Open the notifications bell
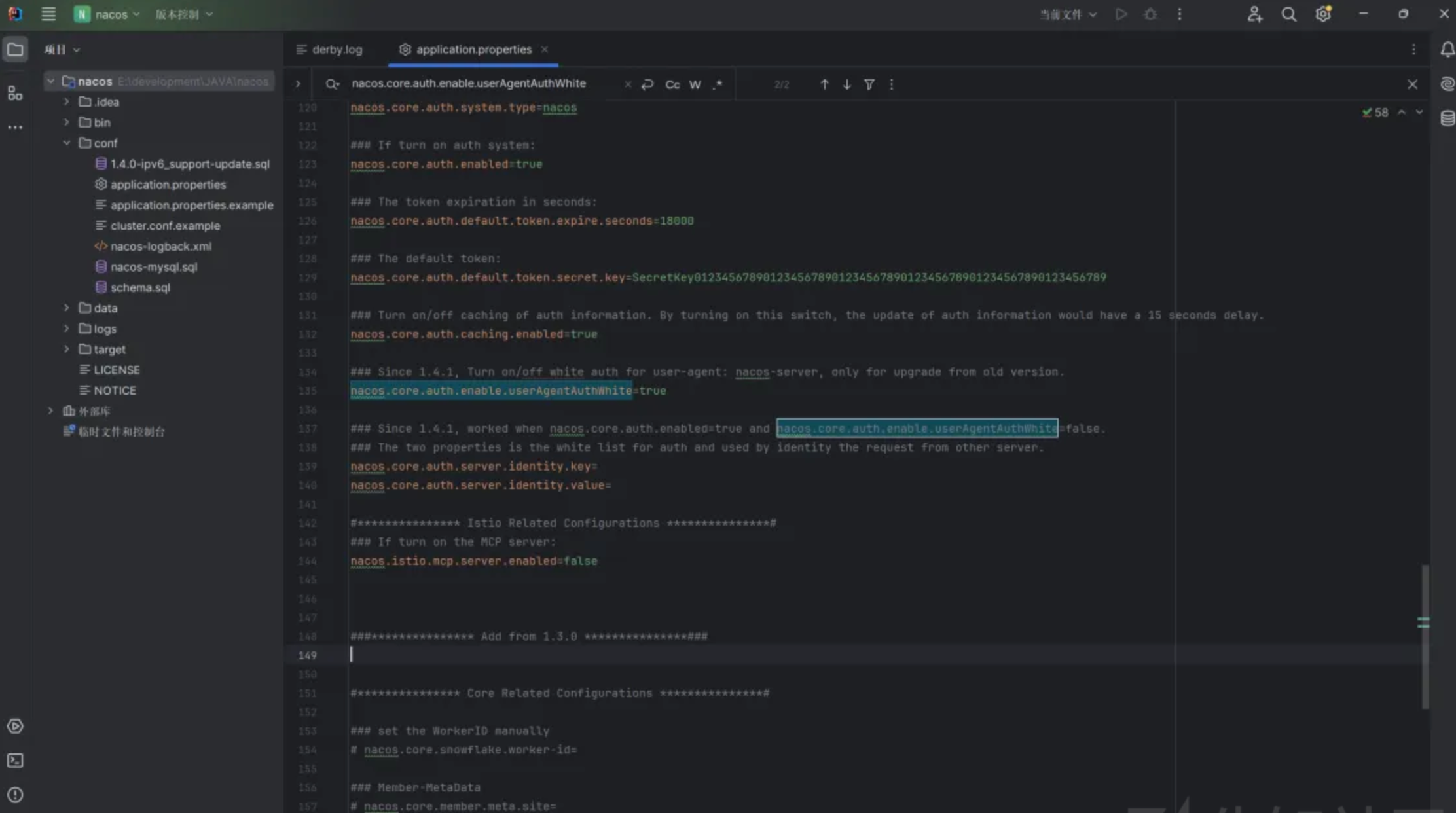The width and height of the screenshot is (1456, 813). point(1447,49)
